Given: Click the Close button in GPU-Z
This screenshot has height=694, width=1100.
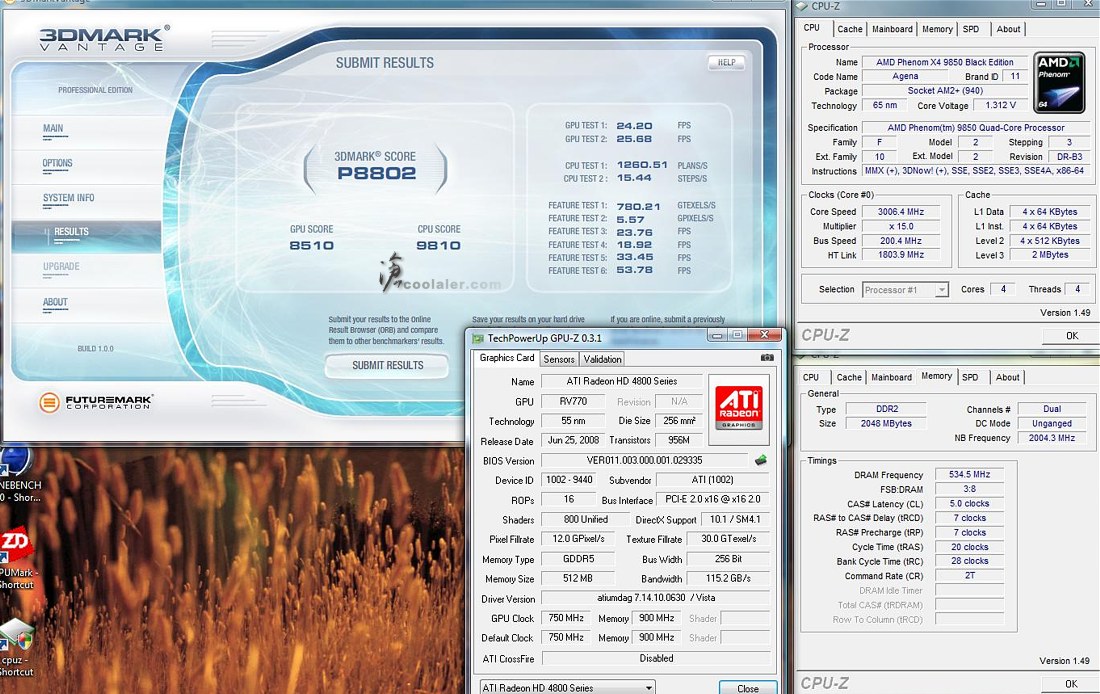Looking at the screenshot, I should [x=748, y=688].
